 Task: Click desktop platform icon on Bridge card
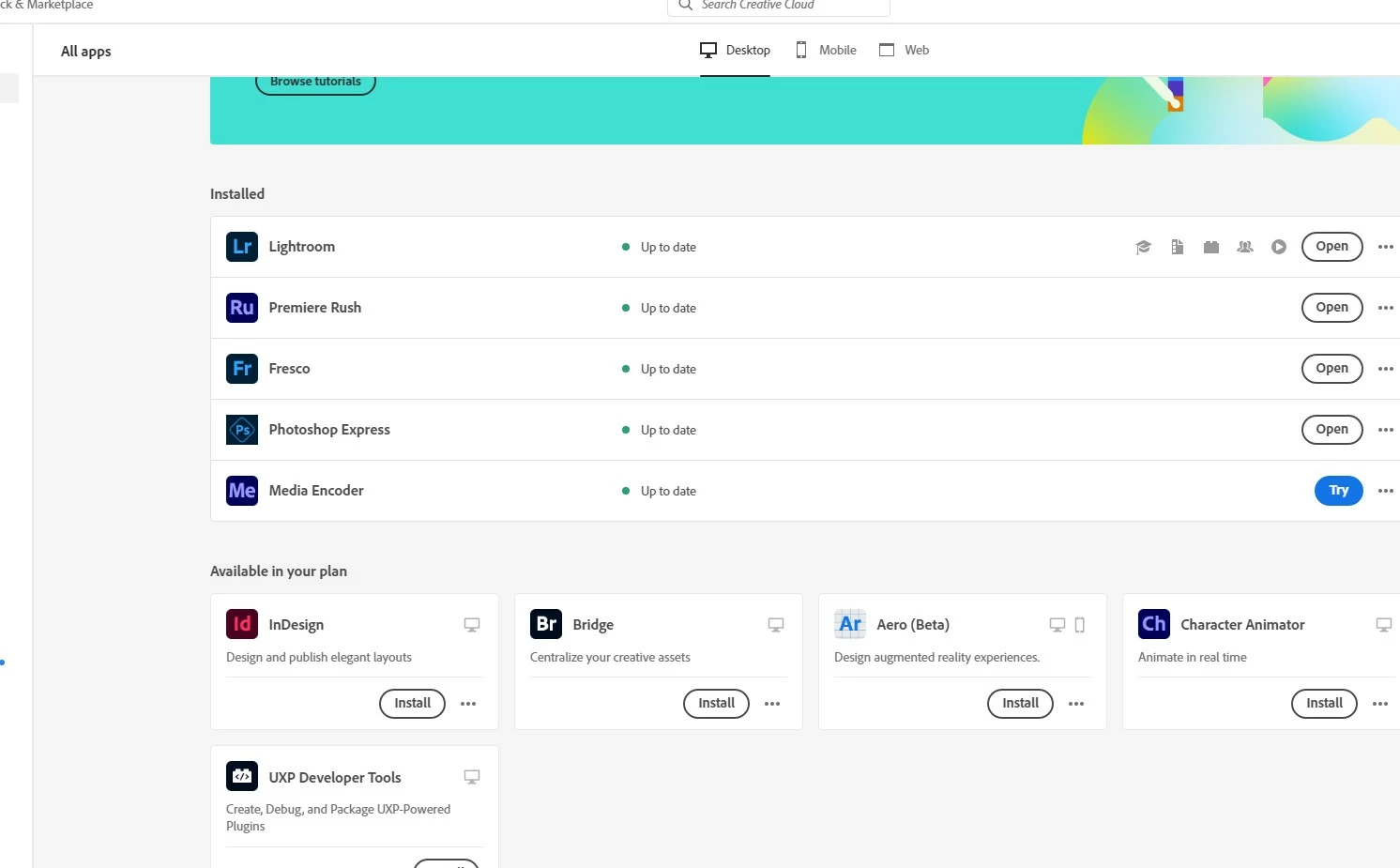(x=776, y=625)
